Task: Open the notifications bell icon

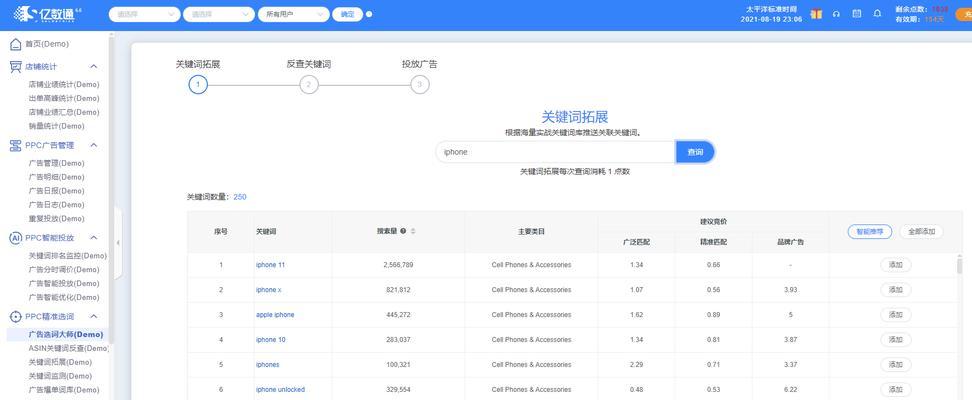Action: [877, 14]
